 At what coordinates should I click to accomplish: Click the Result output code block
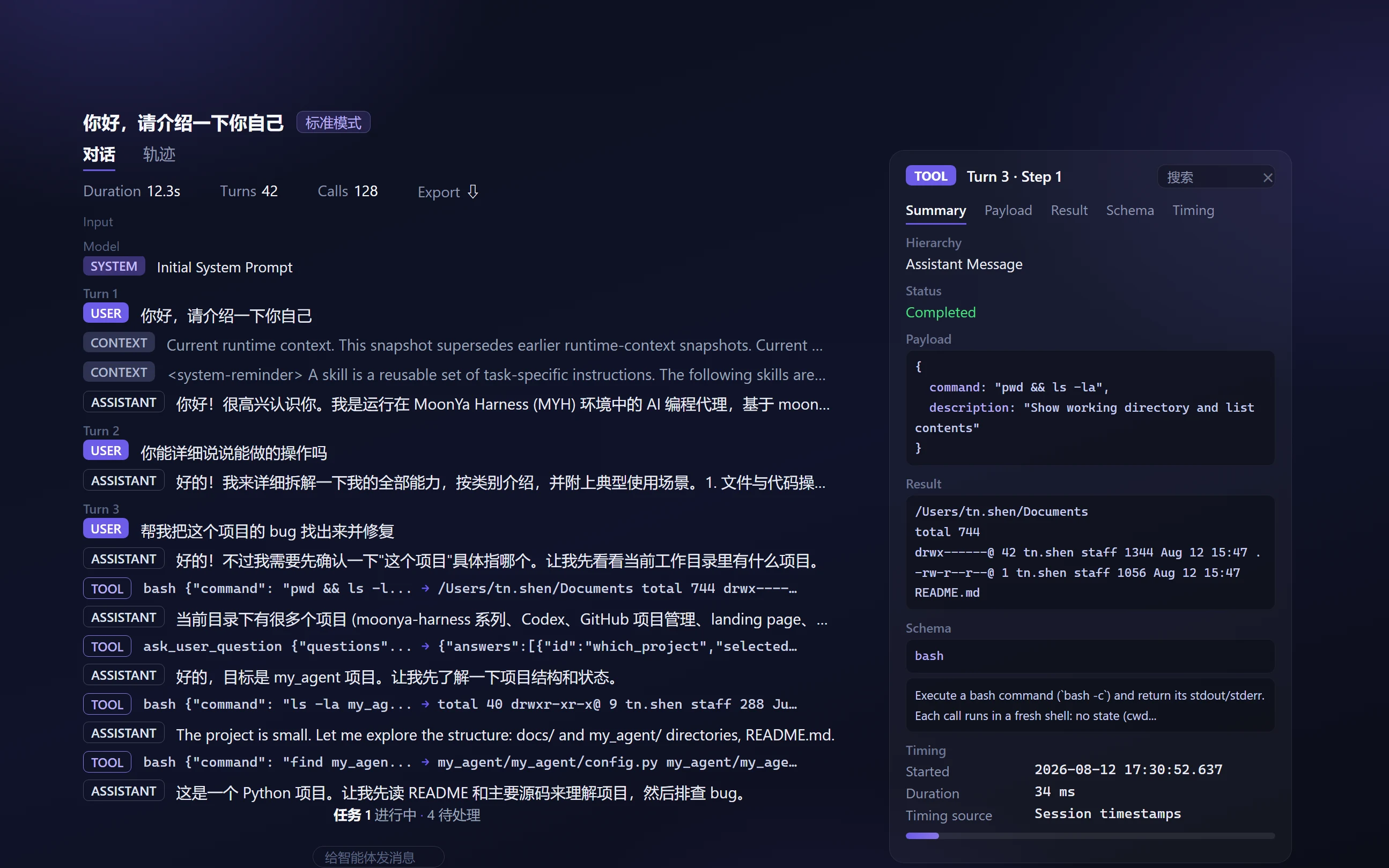[1090, 552]
